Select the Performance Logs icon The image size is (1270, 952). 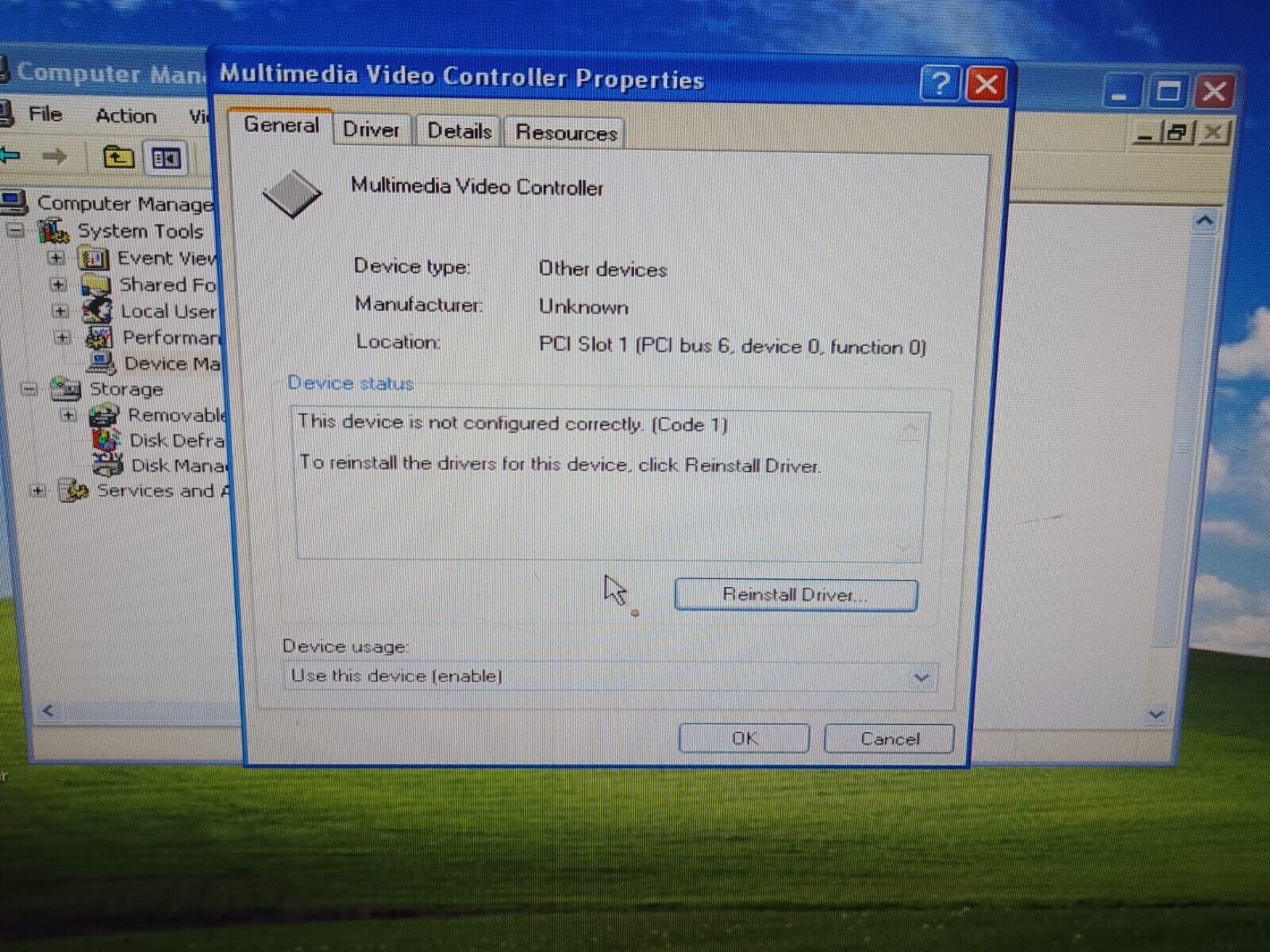tap(99, 337)
